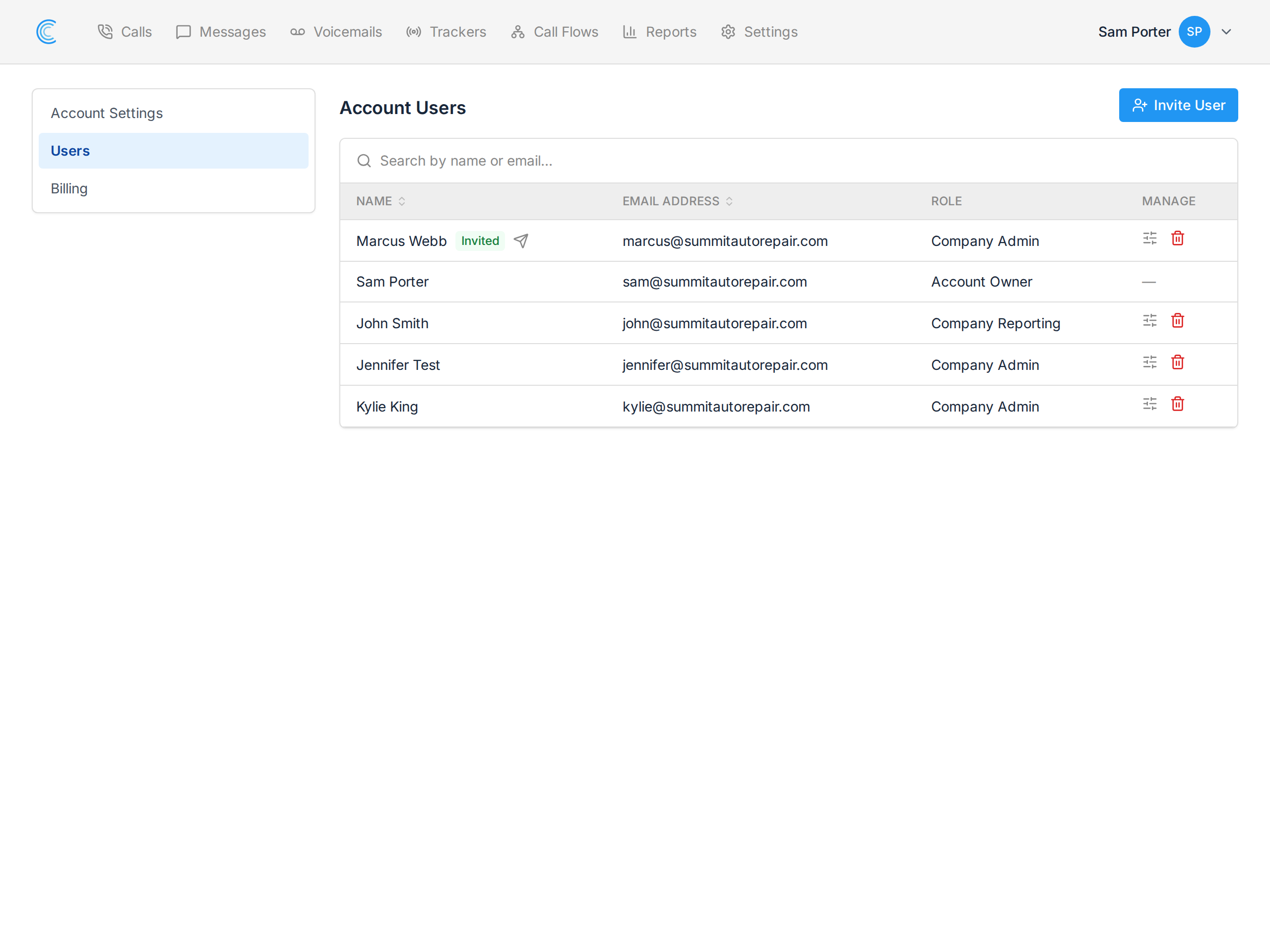Click Kylie King's Company Admin role
The width and height of the screenshot is (1270, 952).
click(985, 407)
